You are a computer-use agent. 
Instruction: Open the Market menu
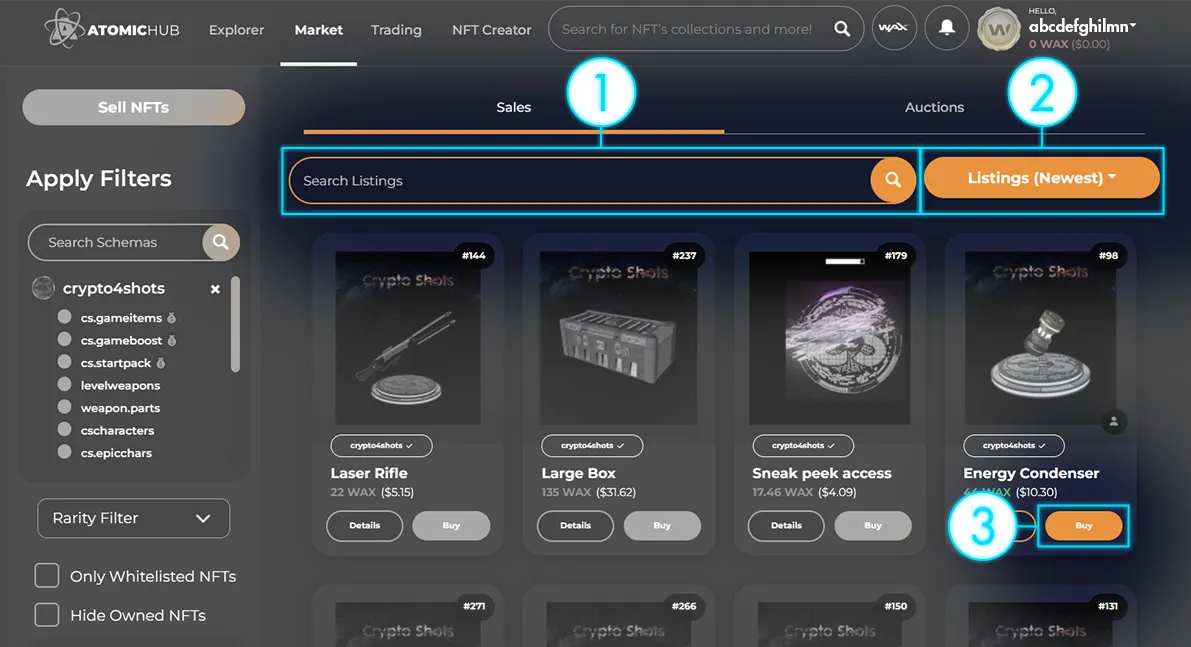coord(318,30)
